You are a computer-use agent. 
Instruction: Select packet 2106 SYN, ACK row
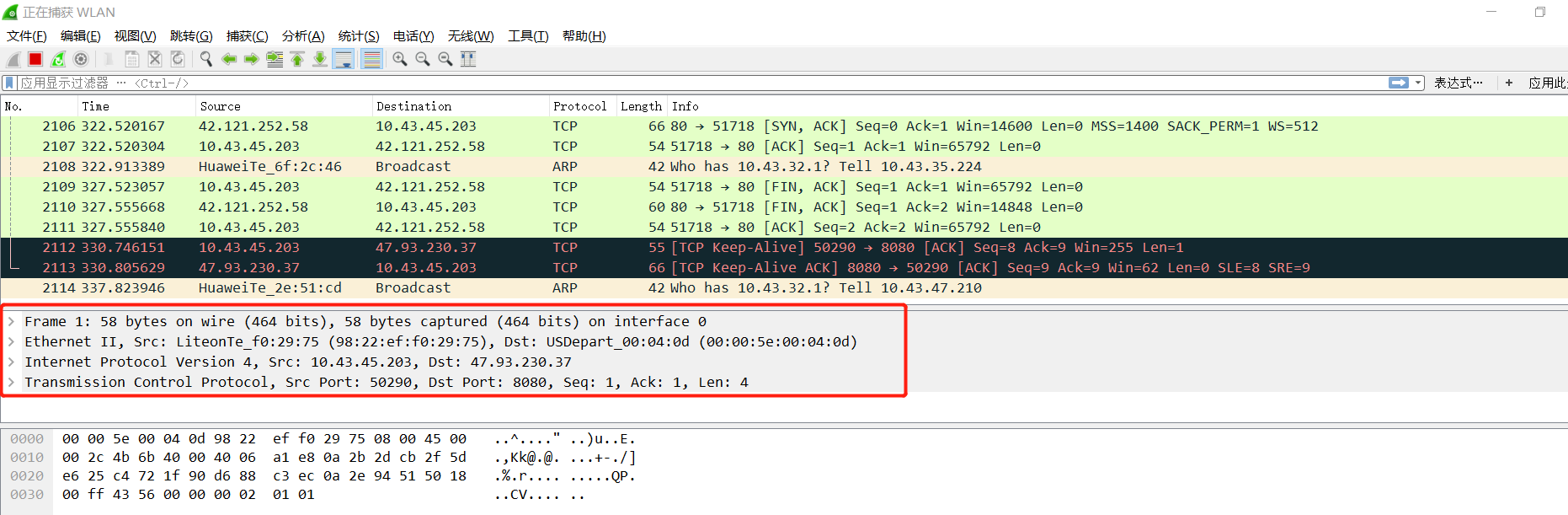(x=784, y=126)
